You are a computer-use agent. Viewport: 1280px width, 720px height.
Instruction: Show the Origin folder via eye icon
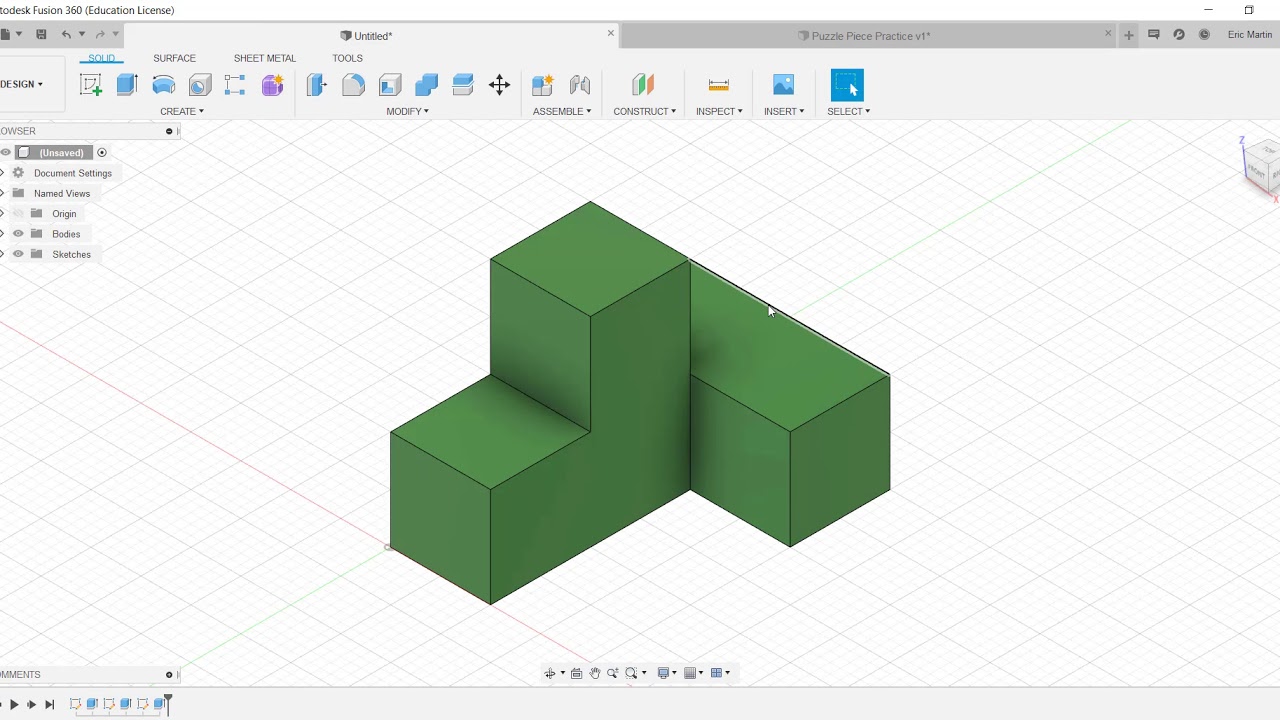click(x=18, y=213)
